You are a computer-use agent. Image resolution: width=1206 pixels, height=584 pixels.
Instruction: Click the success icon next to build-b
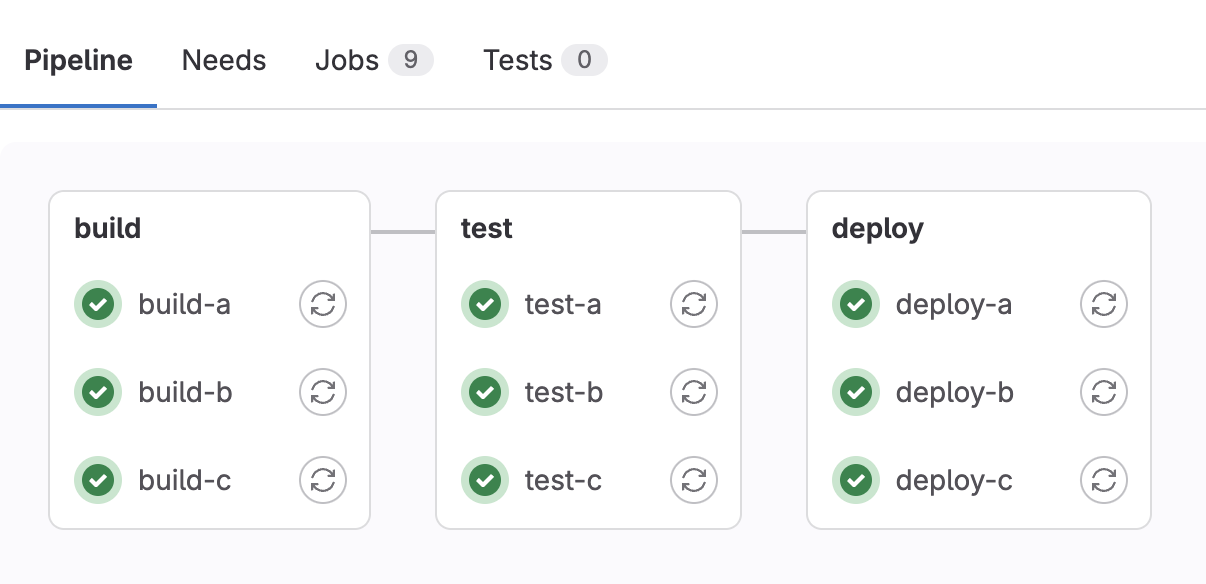click(97, 392)
